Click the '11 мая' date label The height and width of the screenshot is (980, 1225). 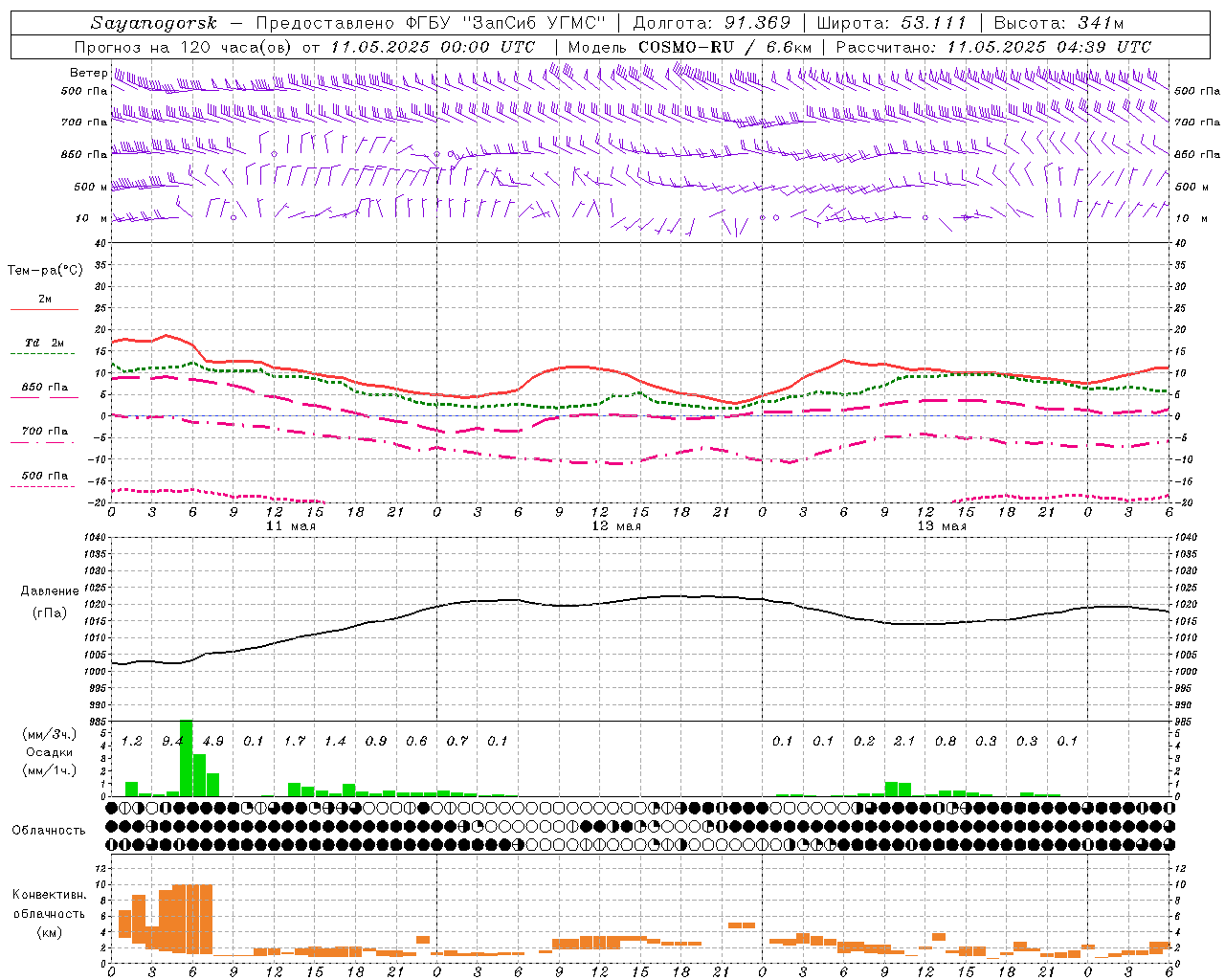pyautogui.click(x=290, y=526)
